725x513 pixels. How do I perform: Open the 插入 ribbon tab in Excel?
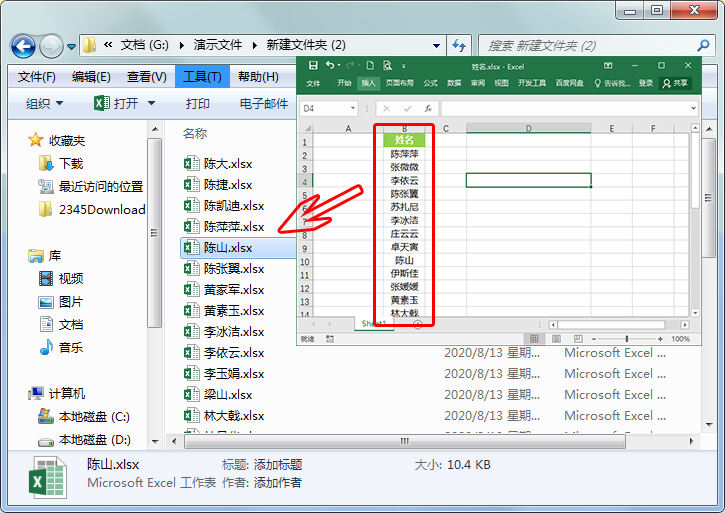coord(369,83)
